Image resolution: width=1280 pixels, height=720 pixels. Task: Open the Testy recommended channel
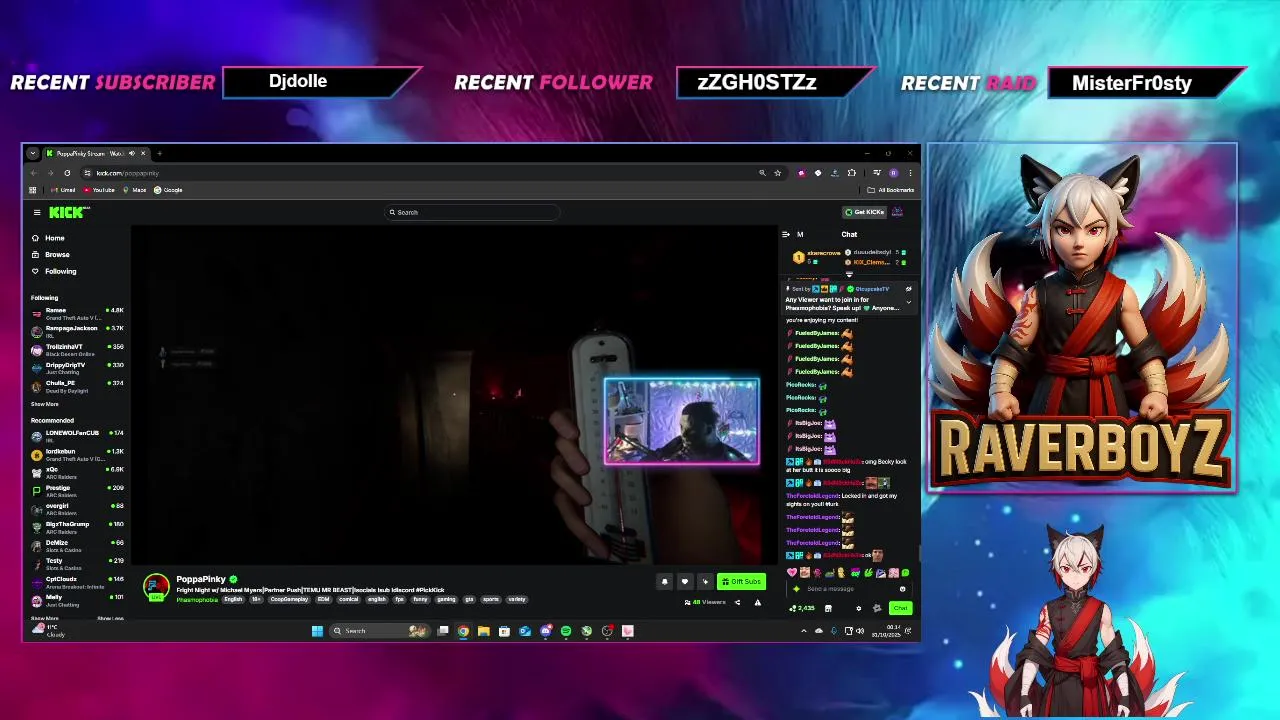[78, 563]
